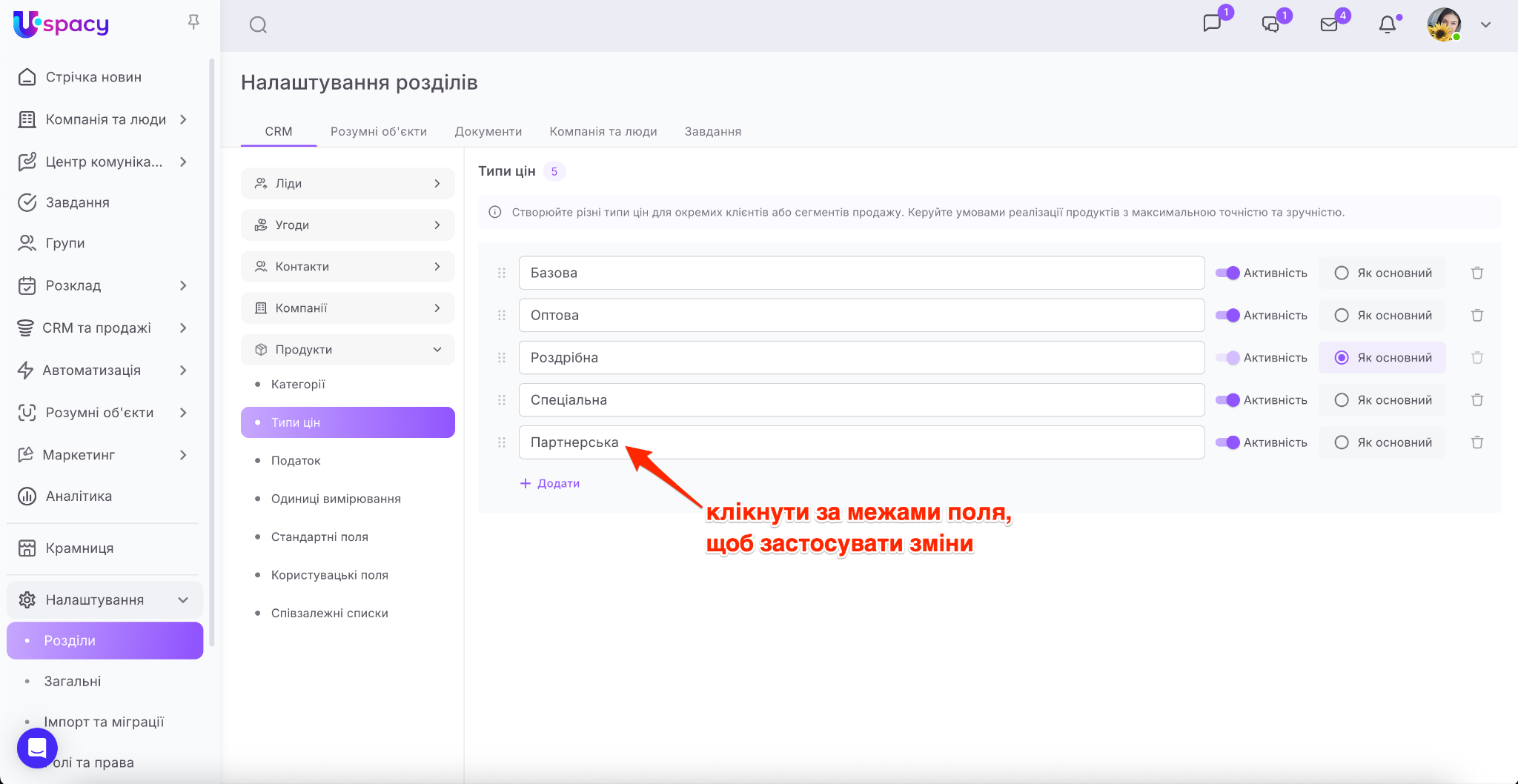This screenshot has width=1518, height=784.
Task: Switch to the Документи tab
Action: (488, 131)
